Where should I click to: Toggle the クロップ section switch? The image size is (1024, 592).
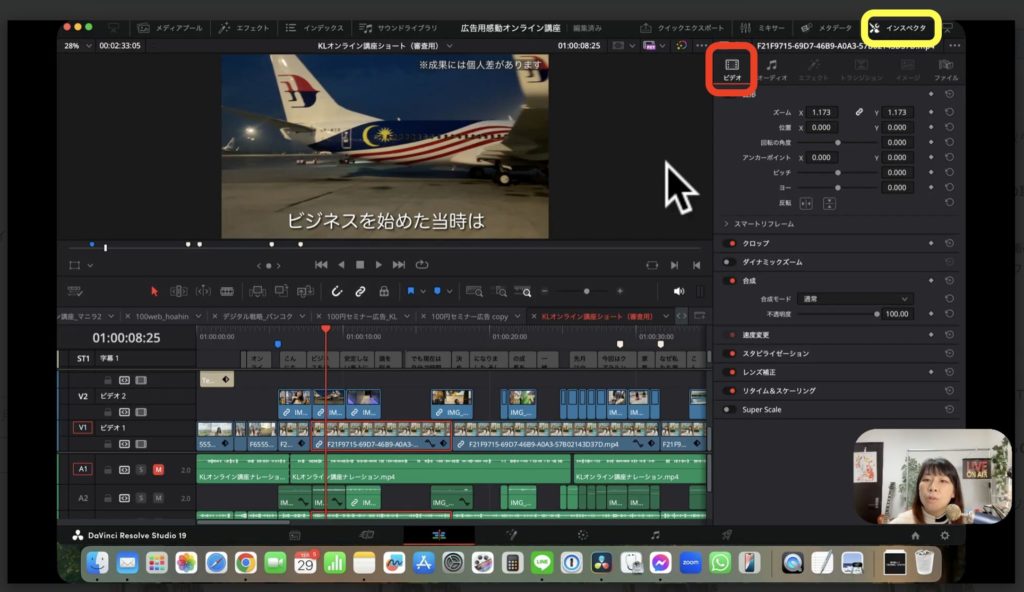pyautogui.click(x=729, y=244)
